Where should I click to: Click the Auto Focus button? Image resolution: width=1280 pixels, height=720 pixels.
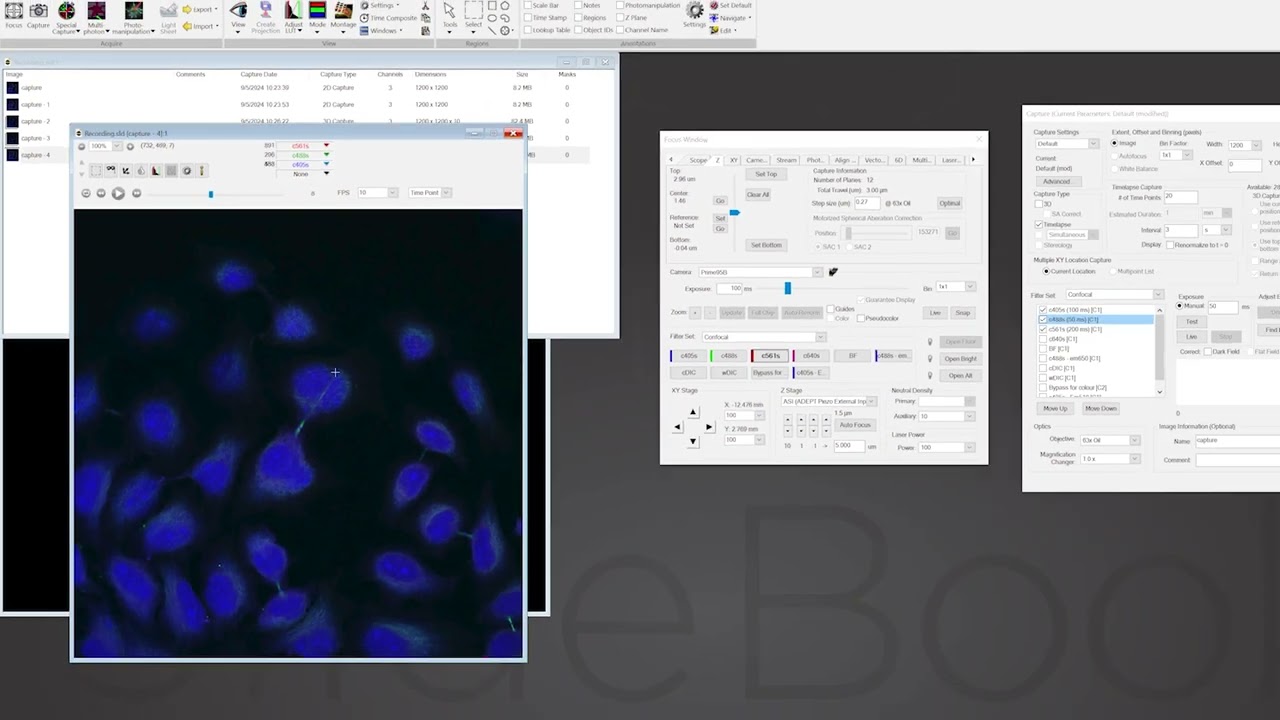click(x=855, y=425)
